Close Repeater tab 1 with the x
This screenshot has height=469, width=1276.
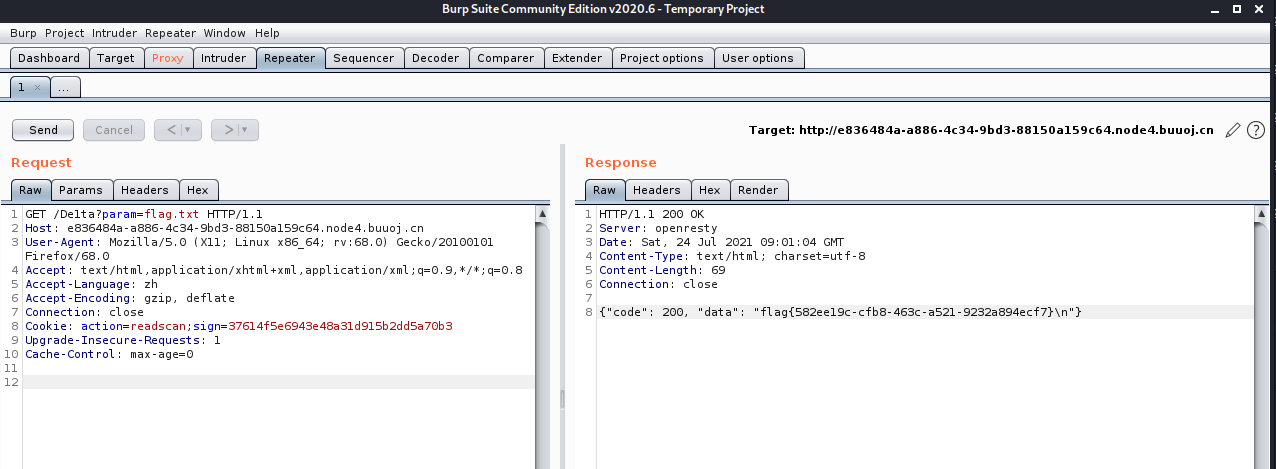[37, 87]
